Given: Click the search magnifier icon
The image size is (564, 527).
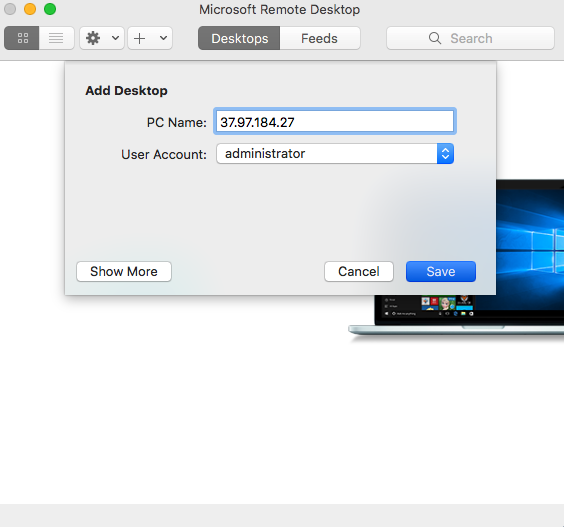Looking at the screenshot, I should pos(435,38).
